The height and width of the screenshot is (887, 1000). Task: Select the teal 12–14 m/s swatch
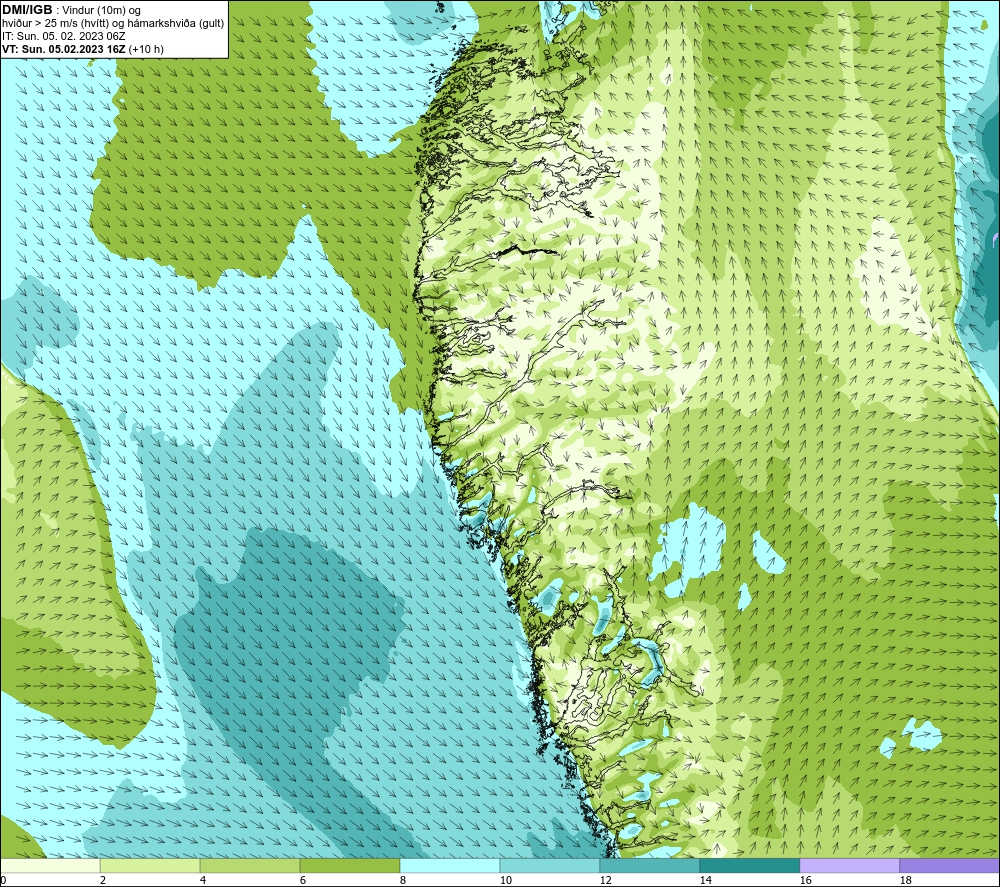point(649,865)
